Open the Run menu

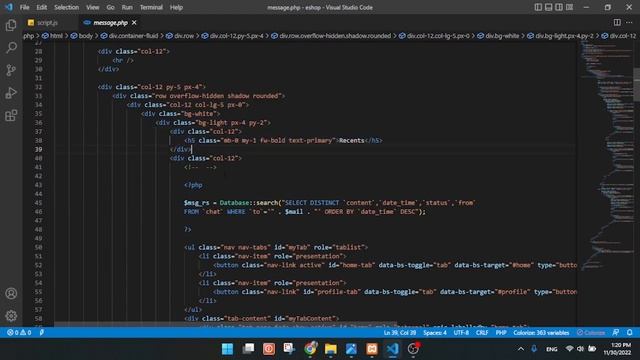(x=127, y=7)
